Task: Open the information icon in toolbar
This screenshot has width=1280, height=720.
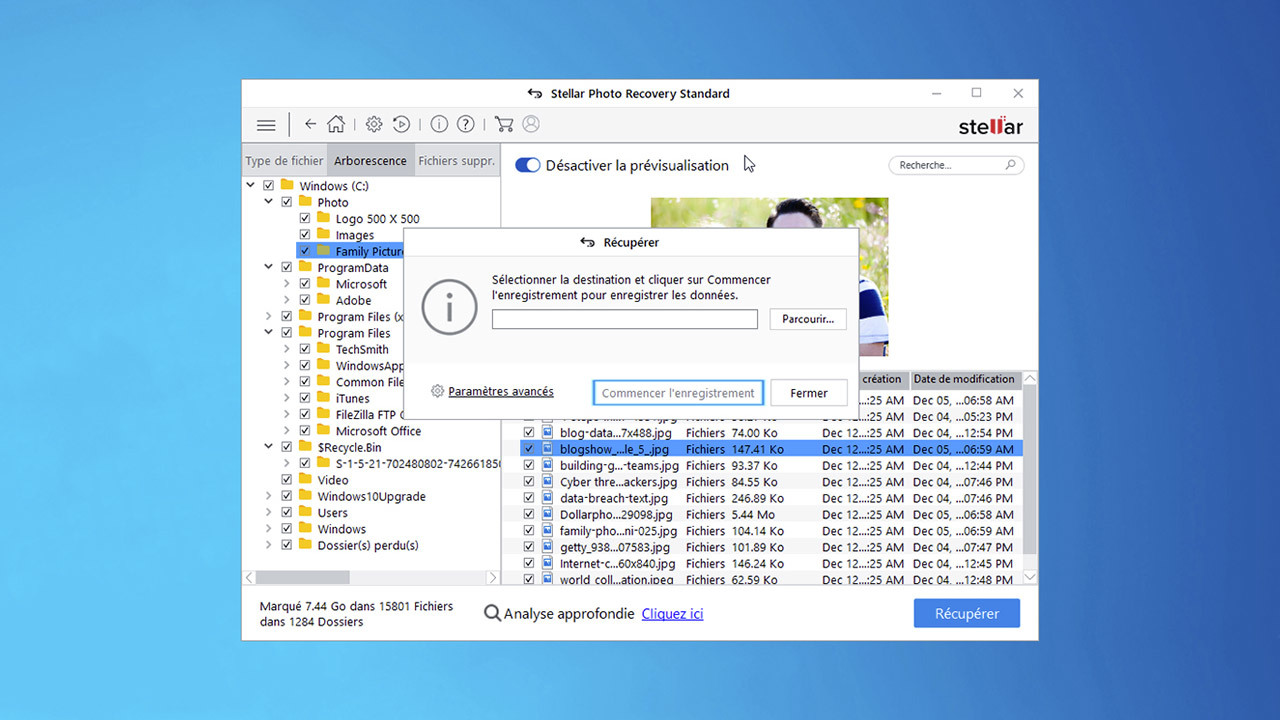Action: pos(439,124)
